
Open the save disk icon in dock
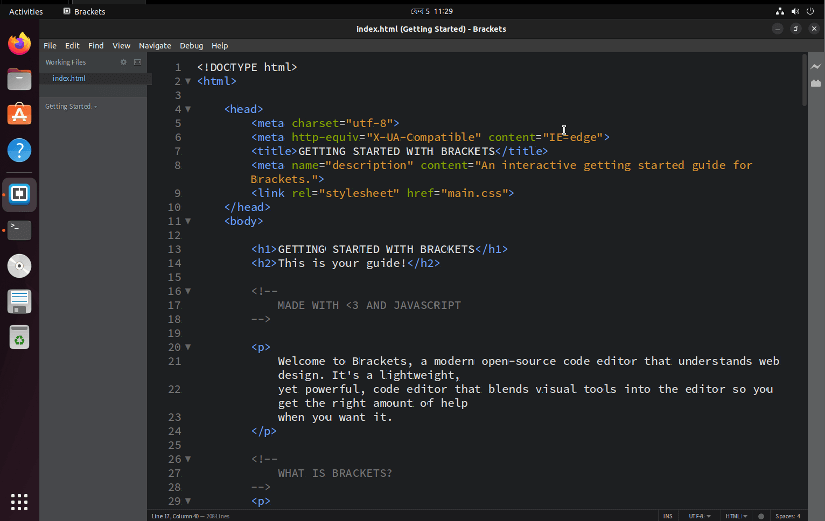point(19,302)
